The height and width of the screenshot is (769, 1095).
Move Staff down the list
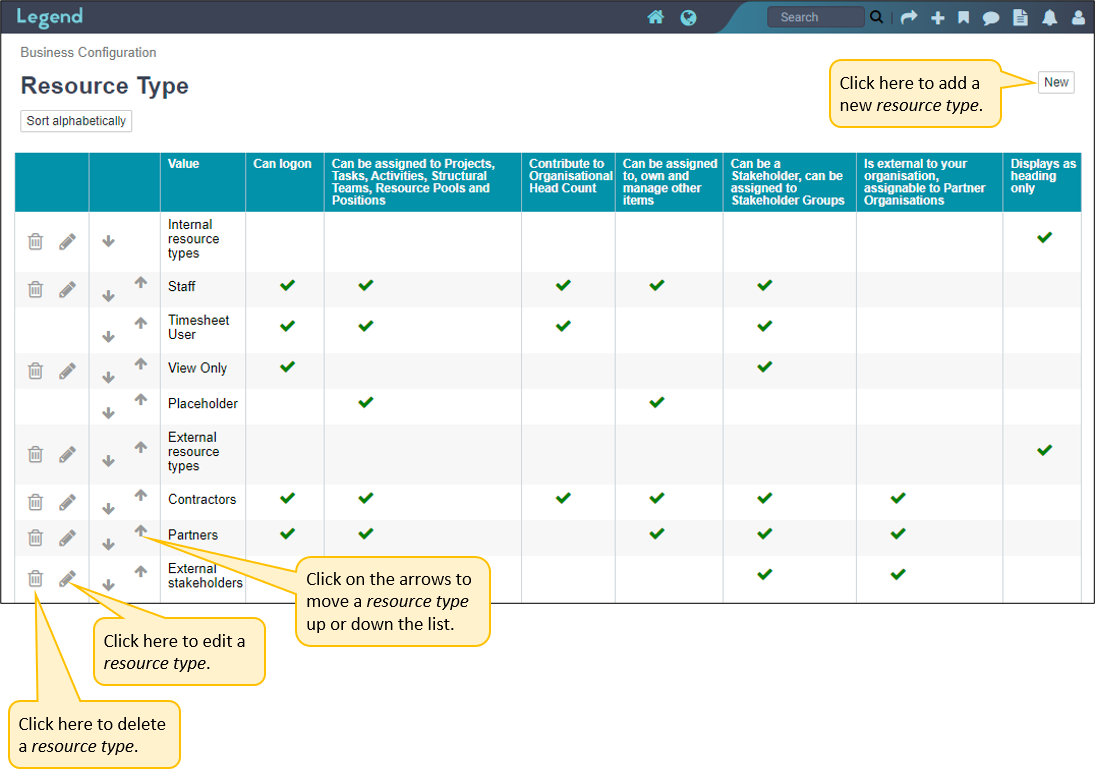tap(108, 296)
